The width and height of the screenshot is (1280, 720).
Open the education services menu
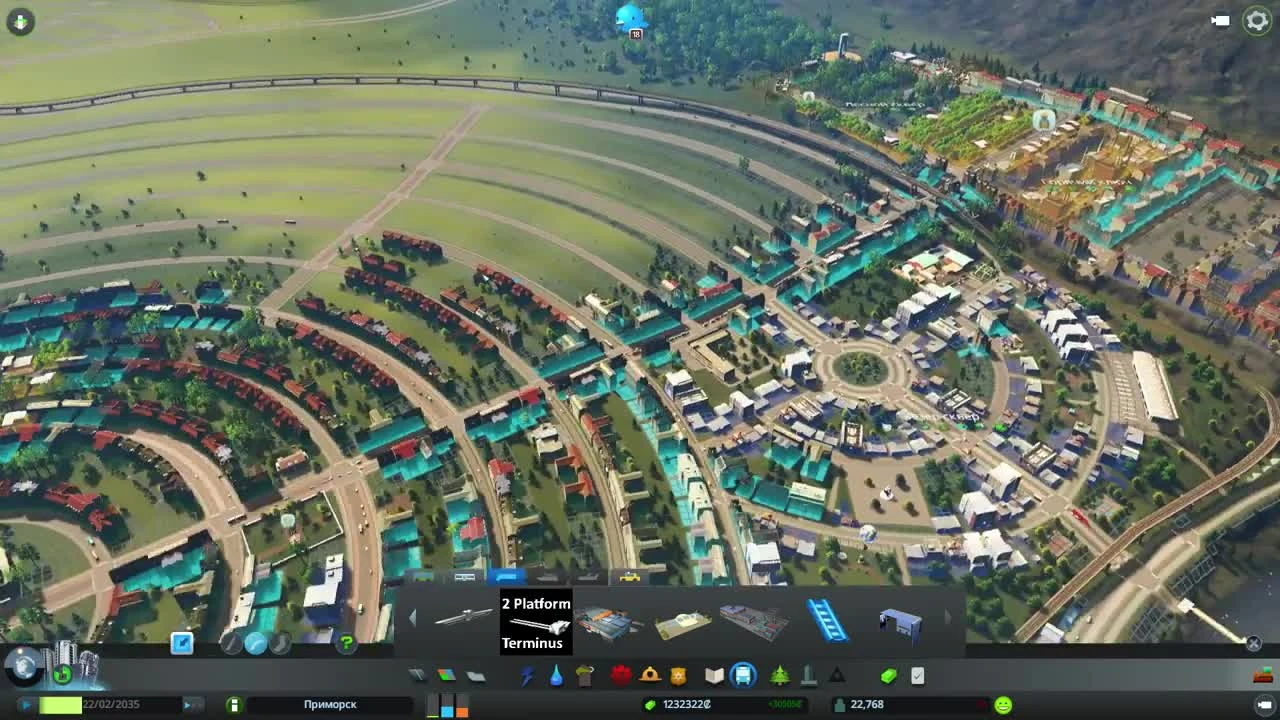point(712,675)
